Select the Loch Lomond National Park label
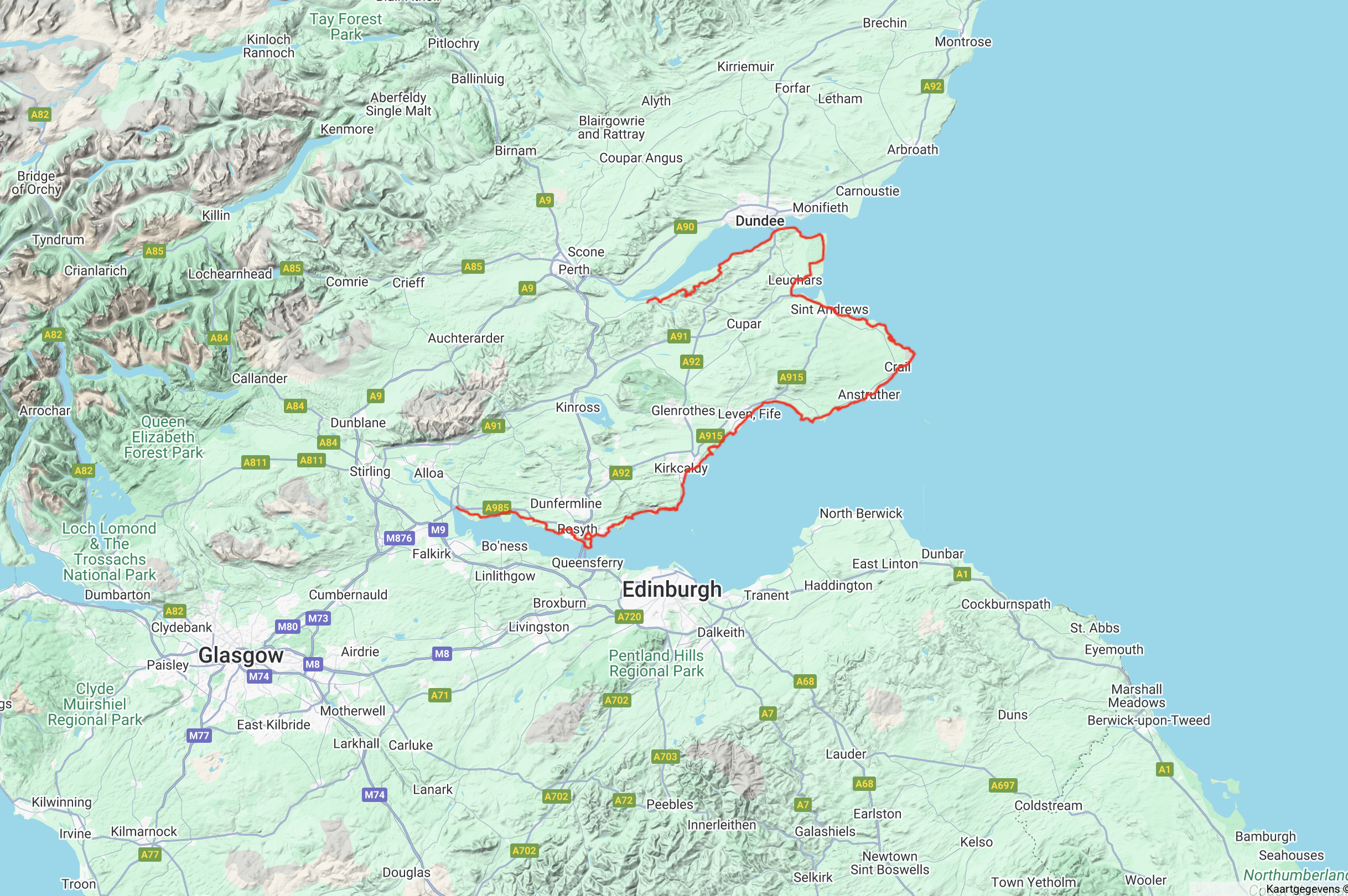The image size is (1348, 896). (109, 551)
